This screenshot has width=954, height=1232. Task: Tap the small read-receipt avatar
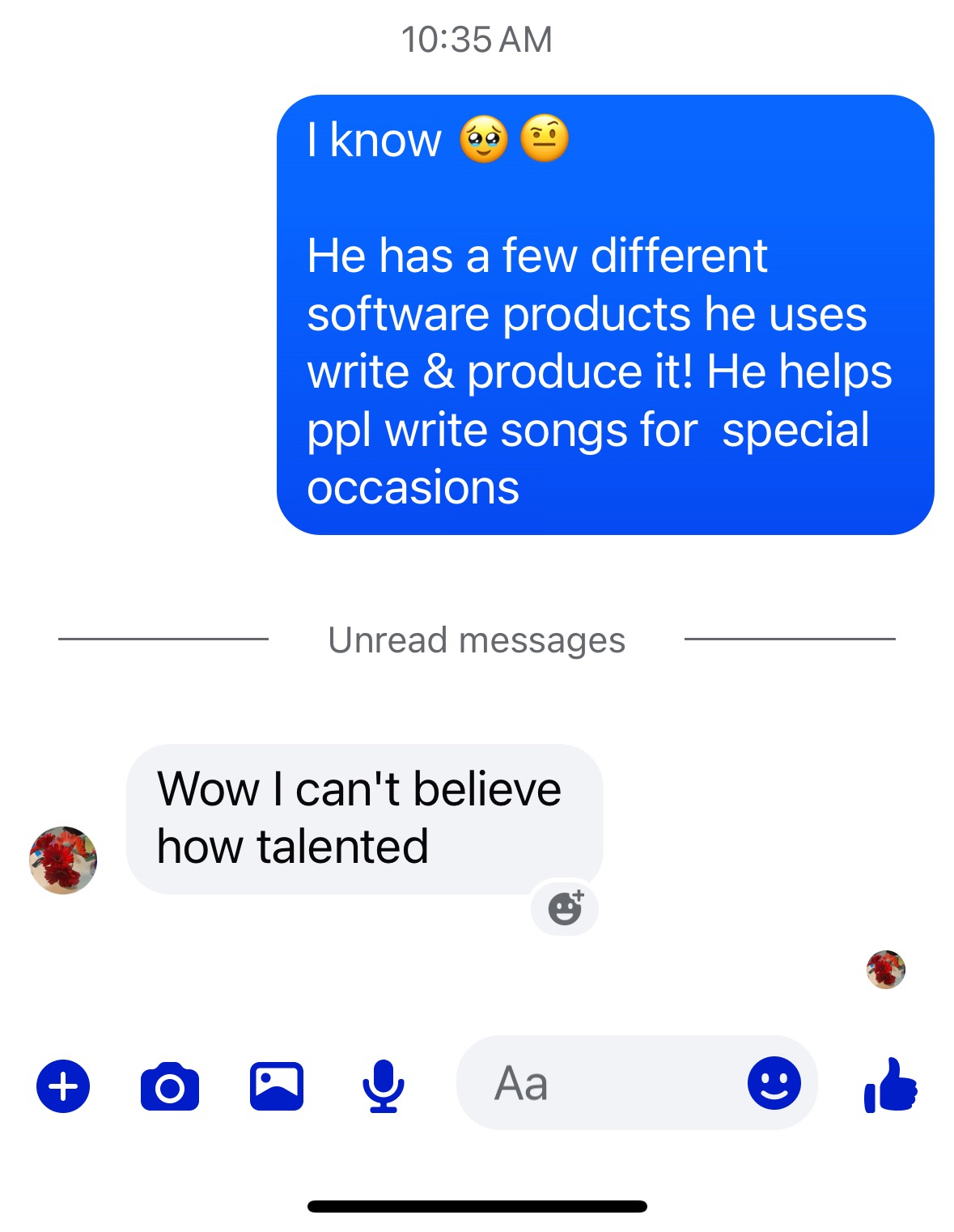(886, 969)
